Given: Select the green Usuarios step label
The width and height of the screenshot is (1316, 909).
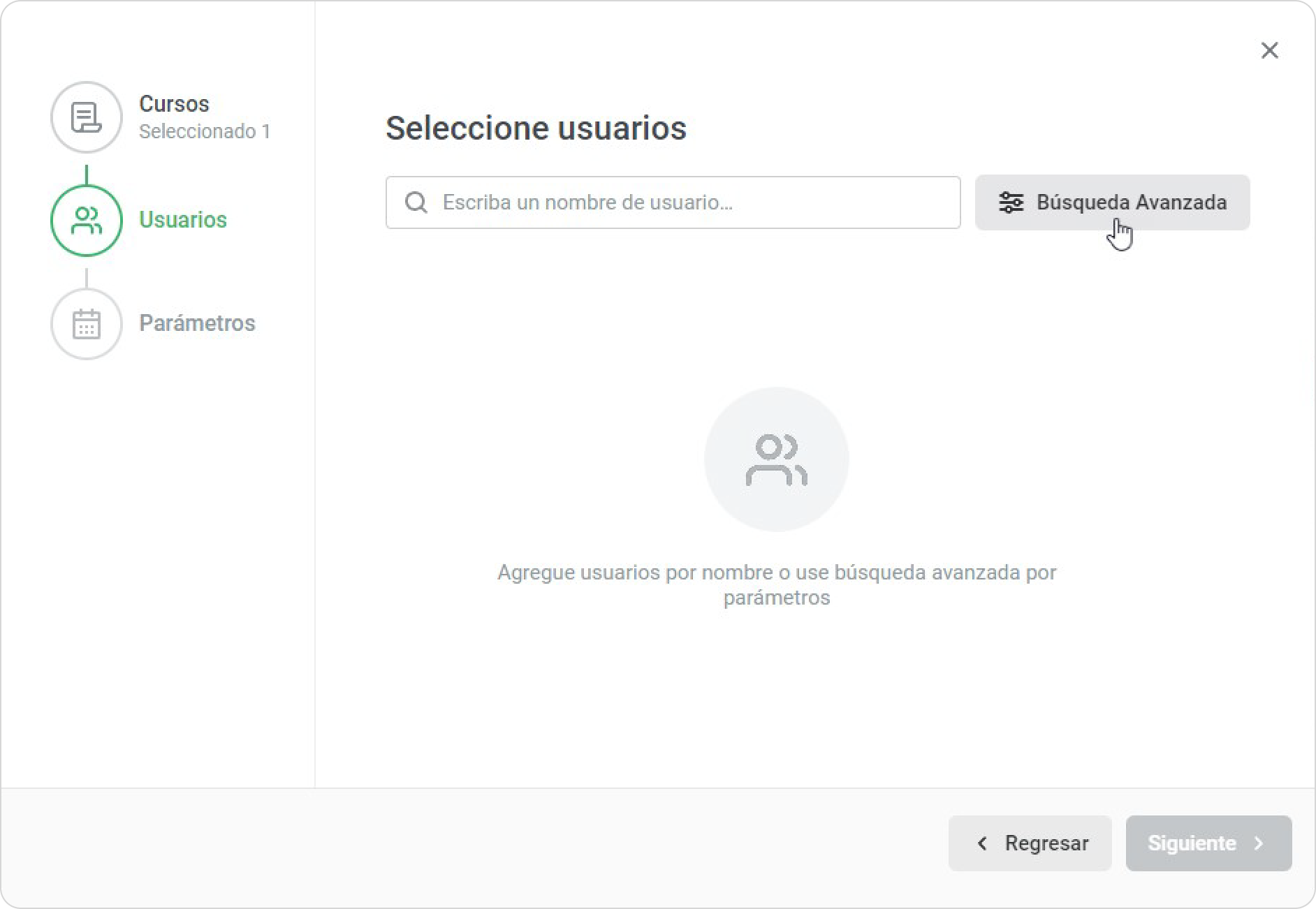Looking at the screenshot, I should click(x=183, y=220).
